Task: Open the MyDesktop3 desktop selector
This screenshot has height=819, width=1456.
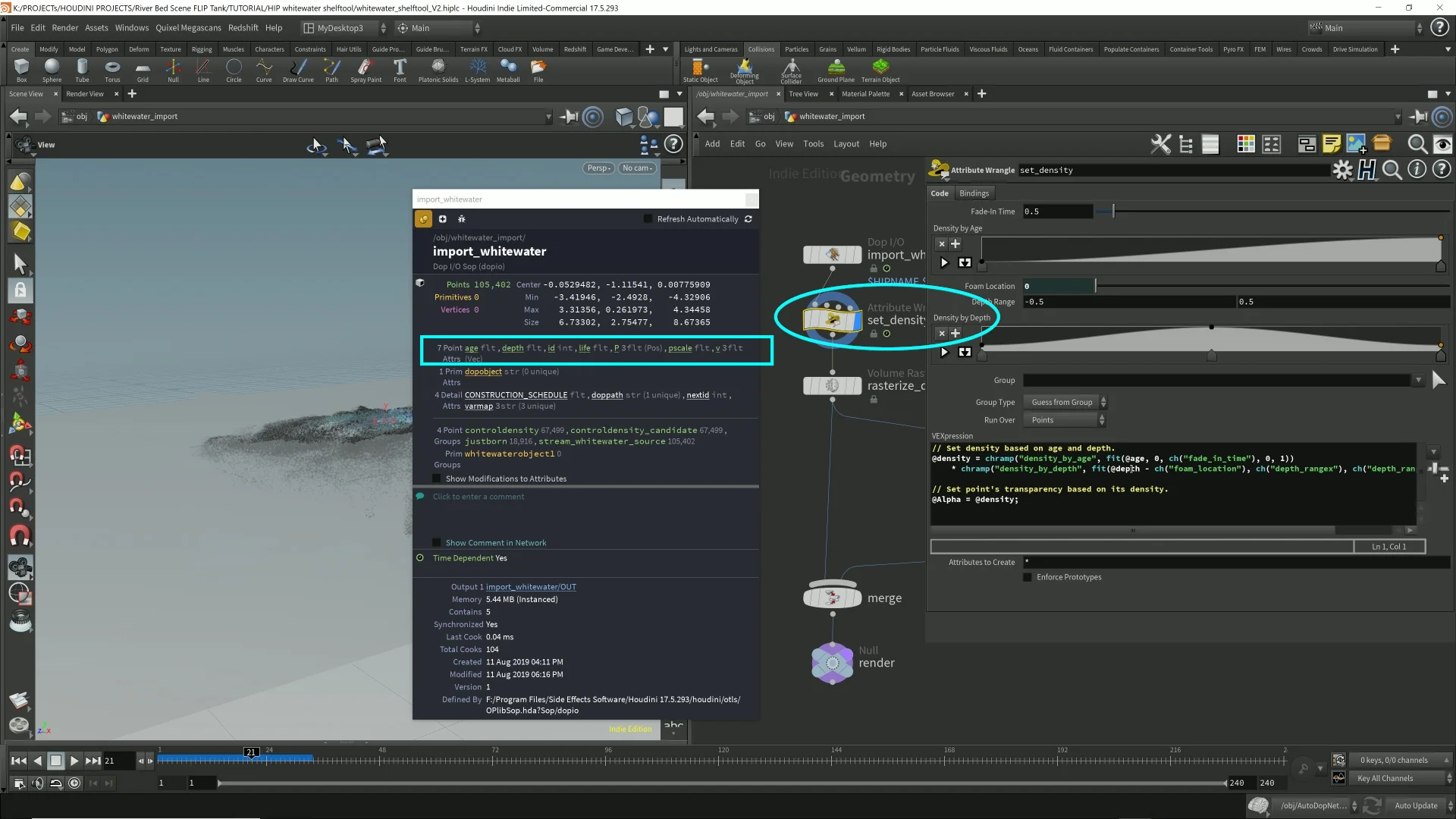Action: coord(345,28)
